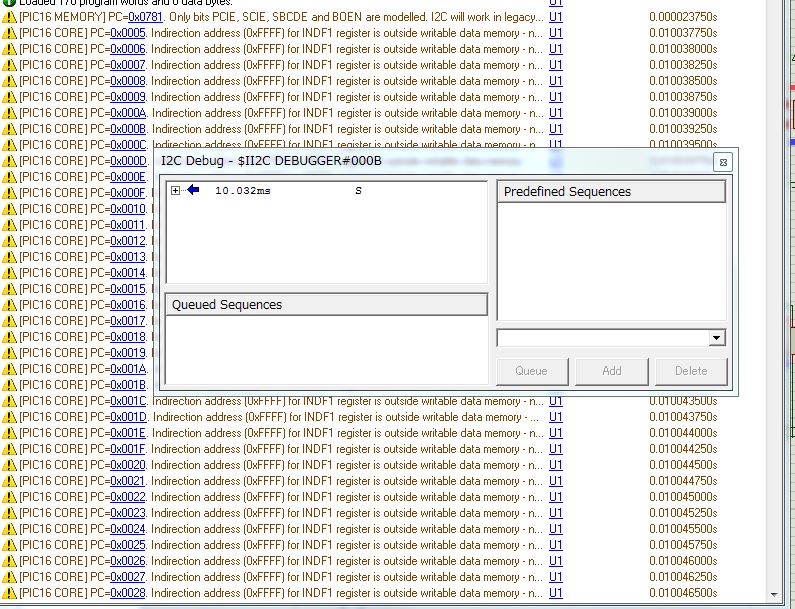The image size is (795, 609).
Task: Select the Queued Sequences header
Action: 327,305
